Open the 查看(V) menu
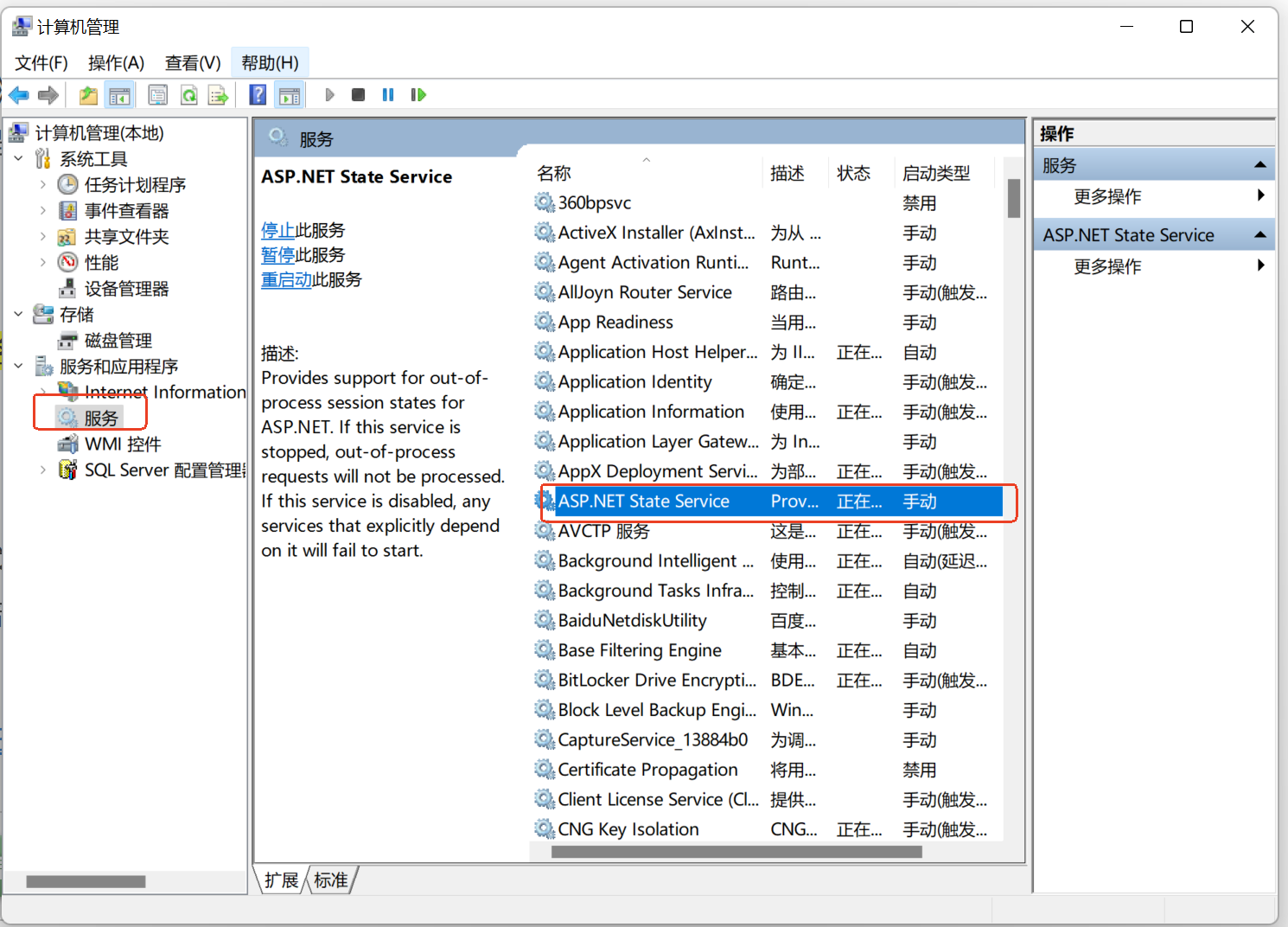 pos(193,62)
